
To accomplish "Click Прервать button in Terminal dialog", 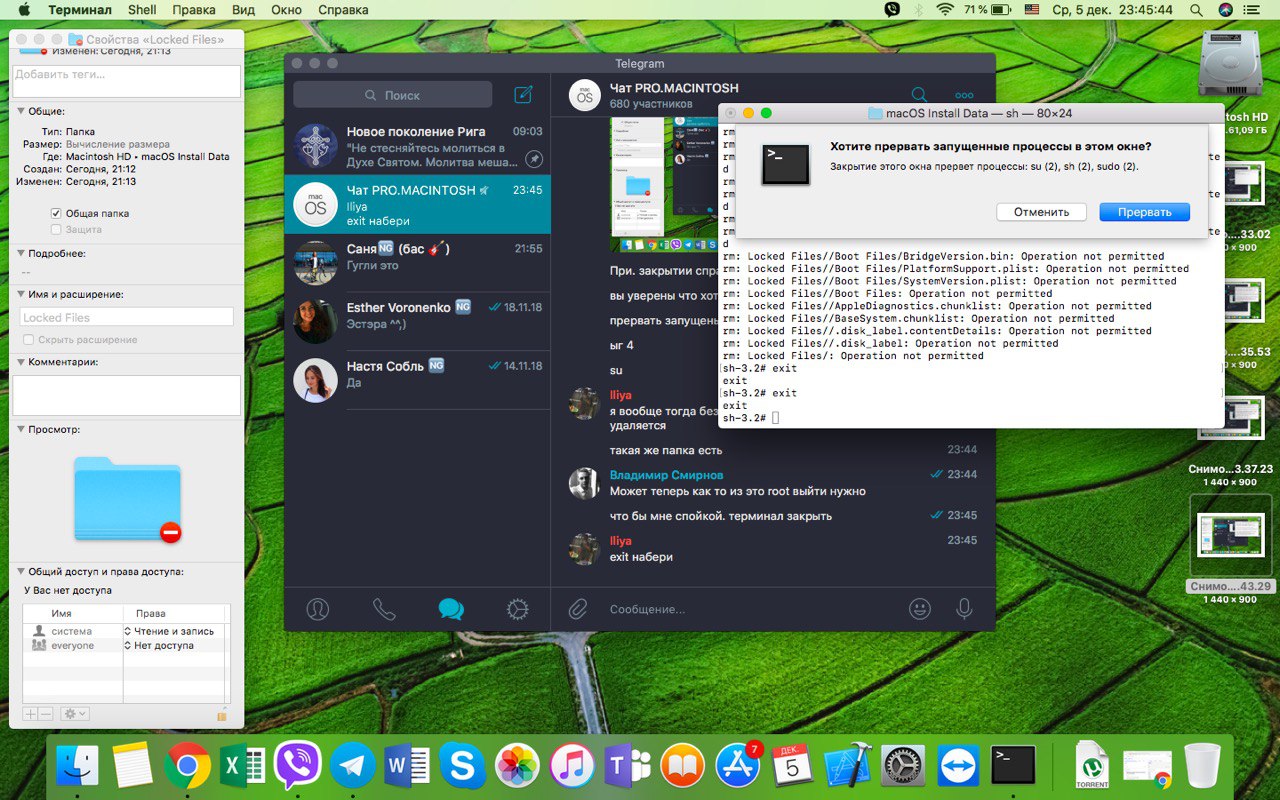I will 1144,212.
